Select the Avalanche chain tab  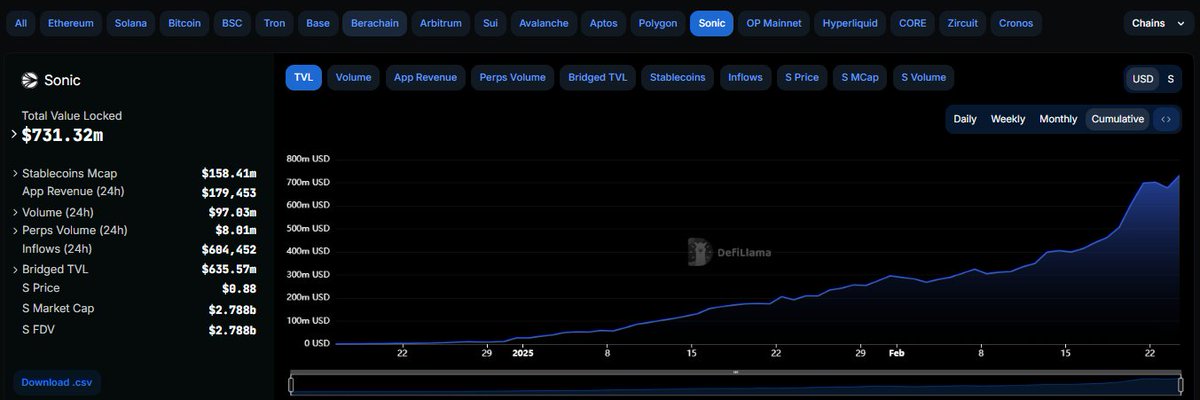tap(544, 22)
